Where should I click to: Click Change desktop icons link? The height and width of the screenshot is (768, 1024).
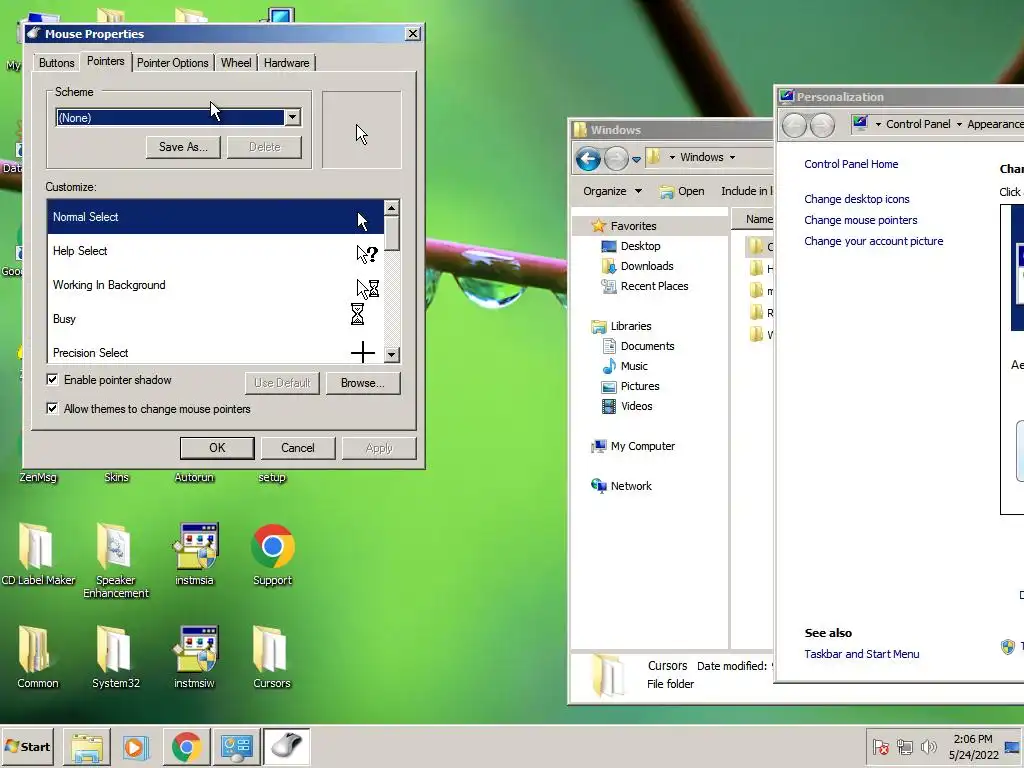(857, 199)
